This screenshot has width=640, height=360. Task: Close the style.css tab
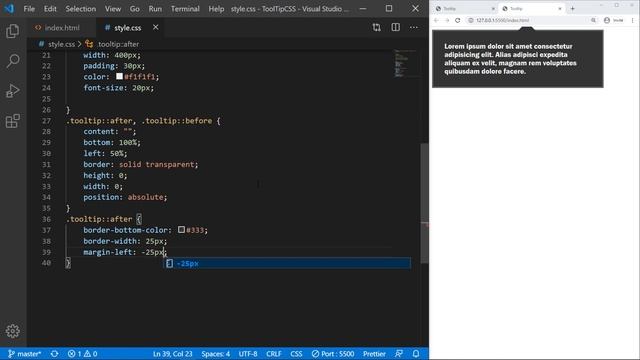point(156,27)
